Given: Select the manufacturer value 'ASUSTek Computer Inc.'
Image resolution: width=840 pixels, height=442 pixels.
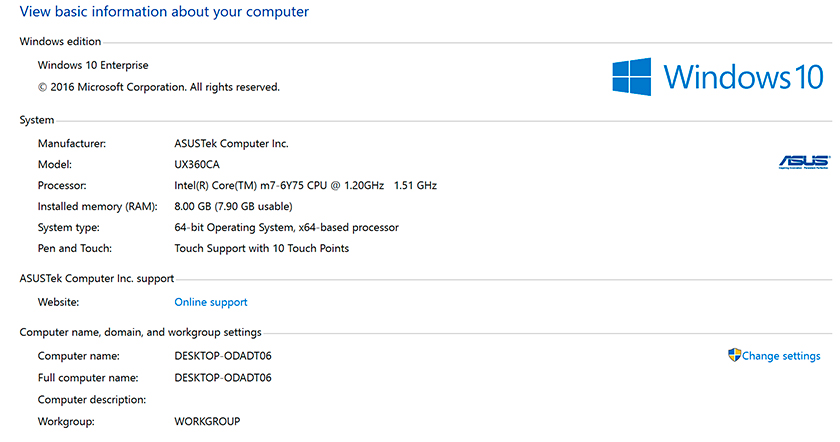Looking at the screenshot, I should 231,144.
